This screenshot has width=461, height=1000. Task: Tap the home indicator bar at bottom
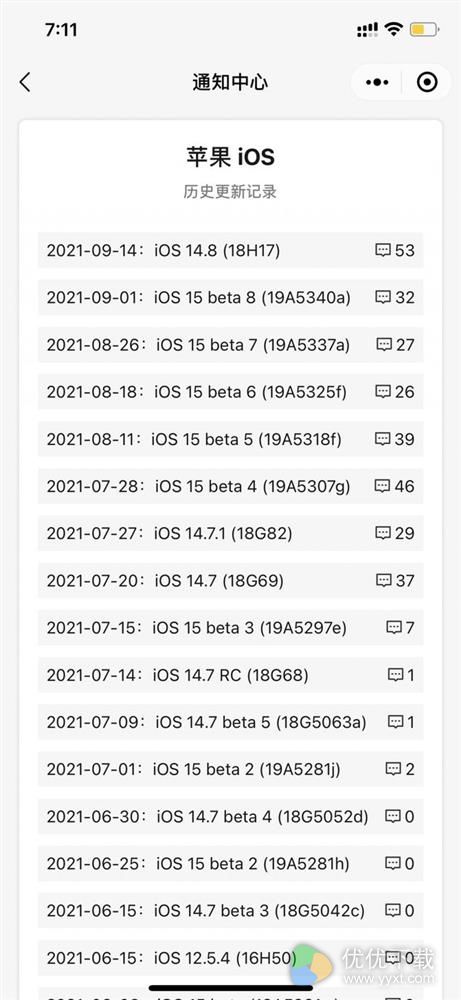(231, 988)
